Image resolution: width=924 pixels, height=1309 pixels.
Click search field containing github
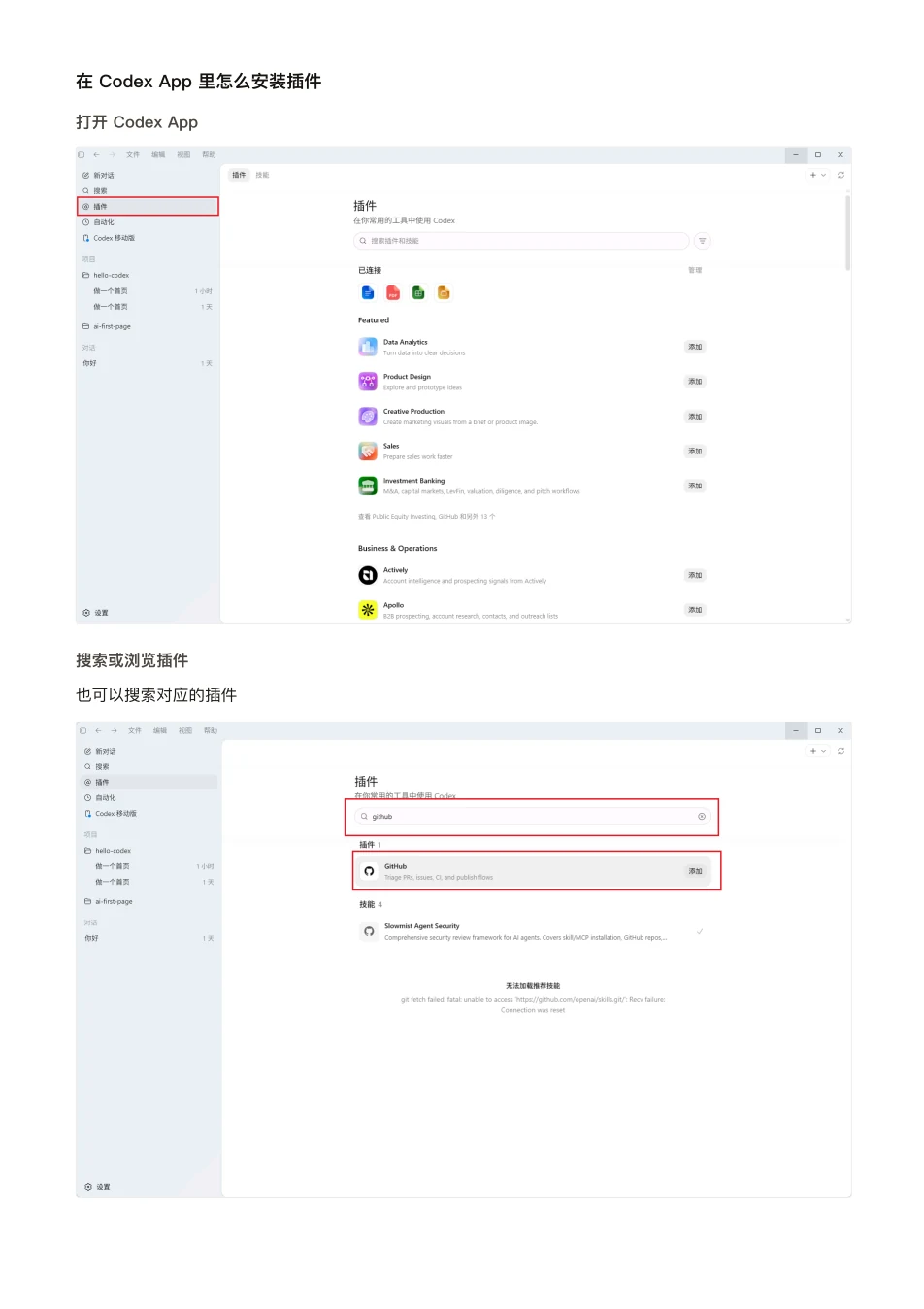(x=533, y=817)
